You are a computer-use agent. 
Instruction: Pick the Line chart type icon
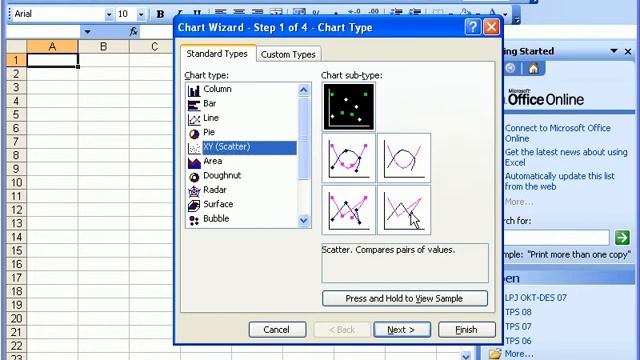click(194, 119)
